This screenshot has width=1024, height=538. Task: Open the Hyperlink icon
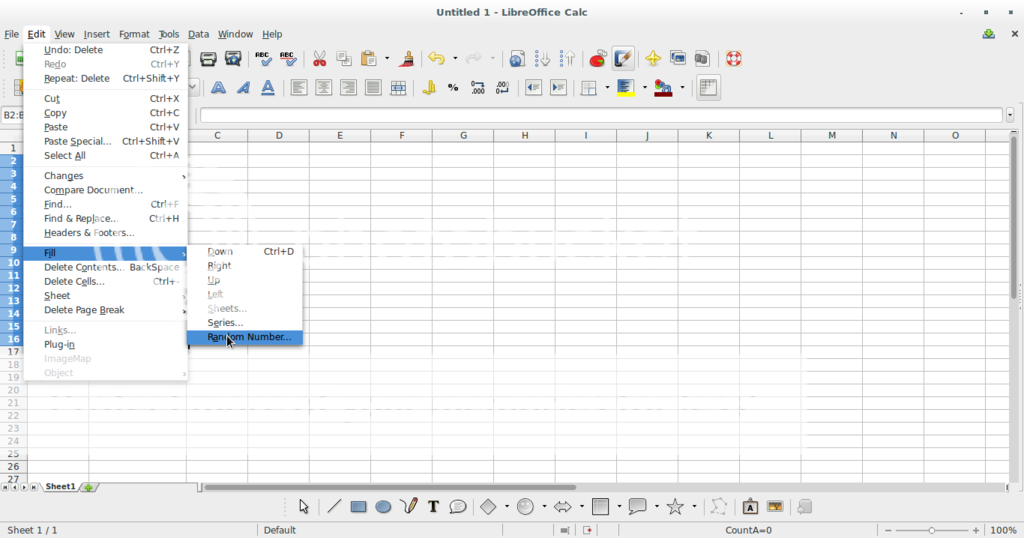pos(517,59)
